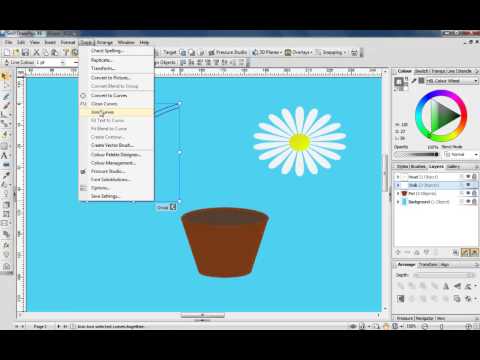Viewport: 480px width, 360px height.
Task: Click the Cut toolbar icon
Action: (x=36, y=52)
